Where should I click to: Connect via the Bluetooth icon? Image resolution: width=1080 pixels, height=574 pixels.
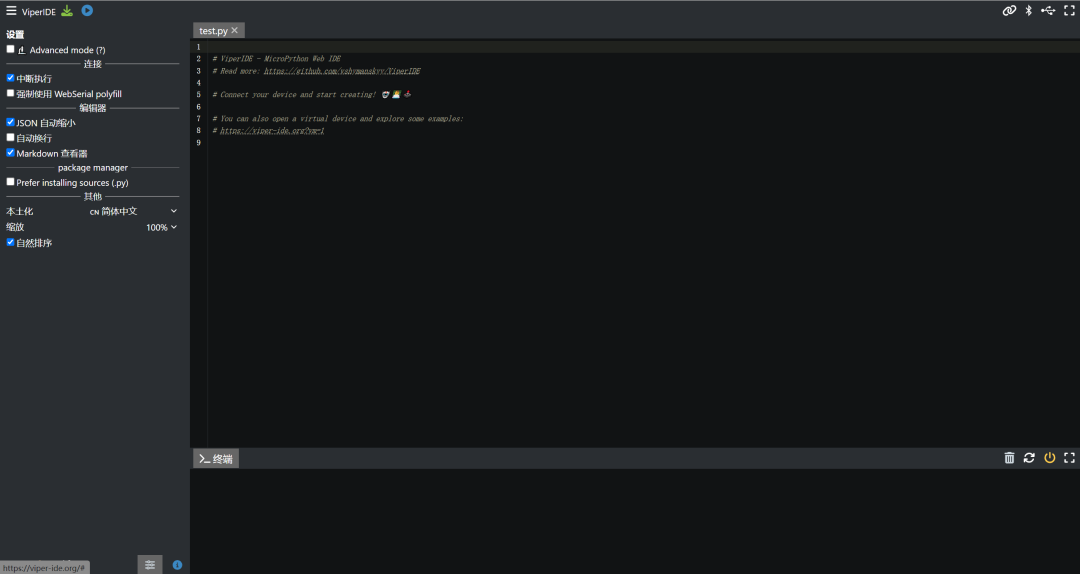[x=1028, y=11]
